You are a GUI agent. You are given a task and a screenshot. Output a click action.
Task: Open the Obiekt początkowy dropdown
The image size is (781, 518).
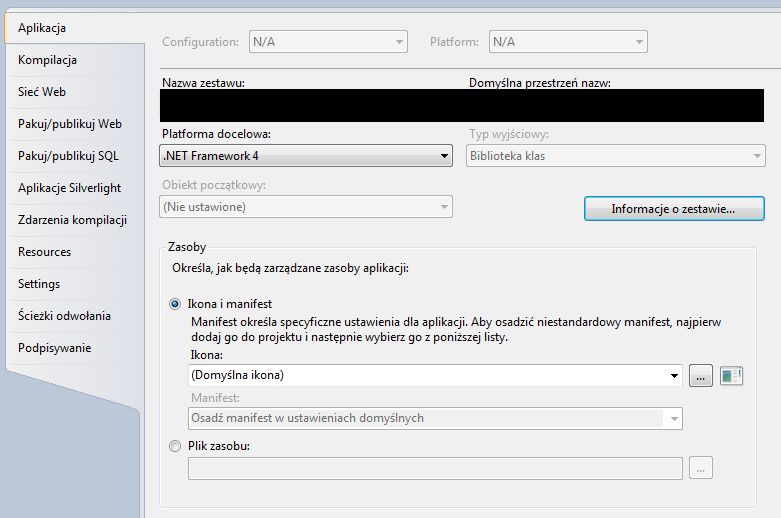306,207
